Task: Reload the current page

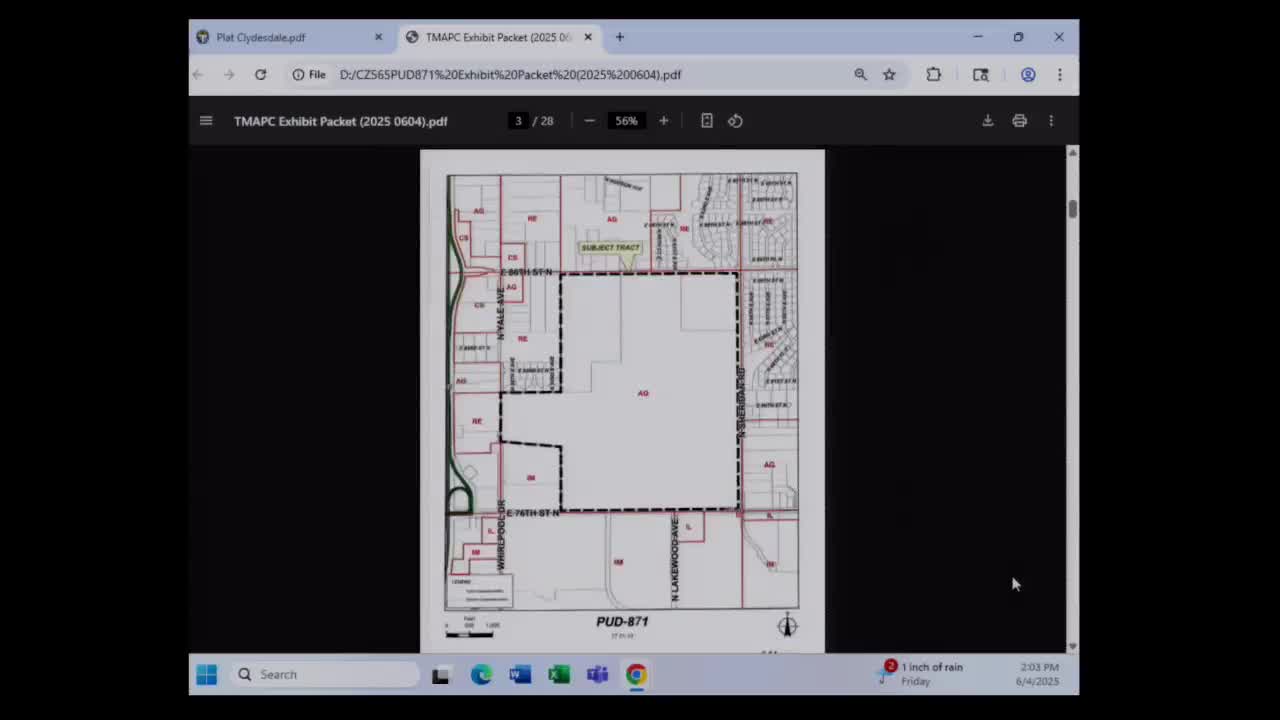Action: tap(260, 74)
